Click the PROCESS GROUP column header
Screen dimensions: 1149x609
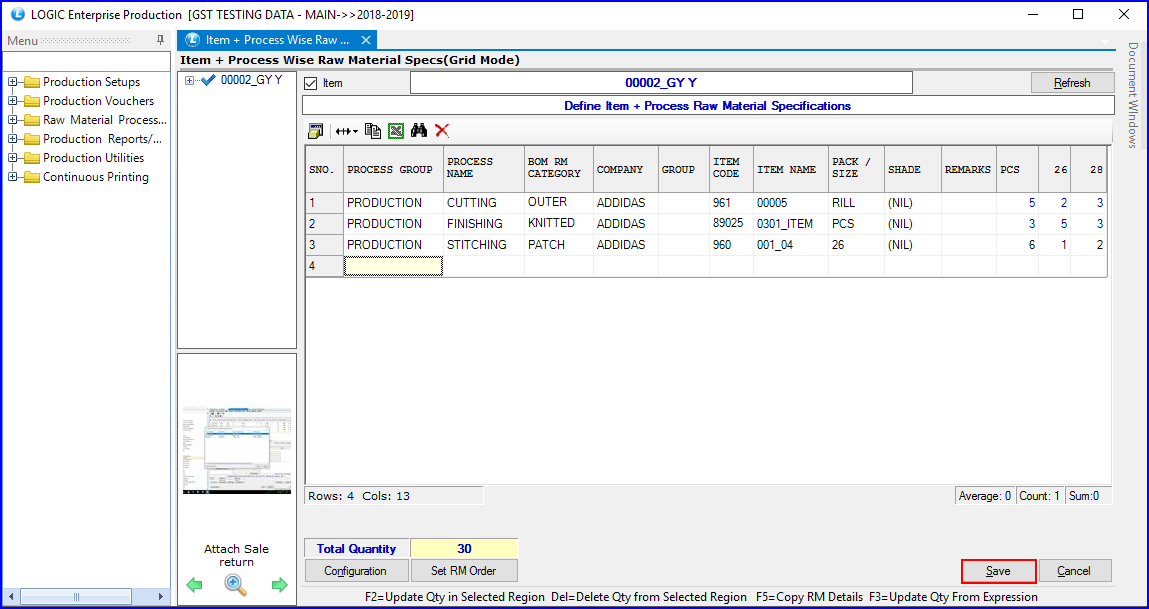[394, 169]
